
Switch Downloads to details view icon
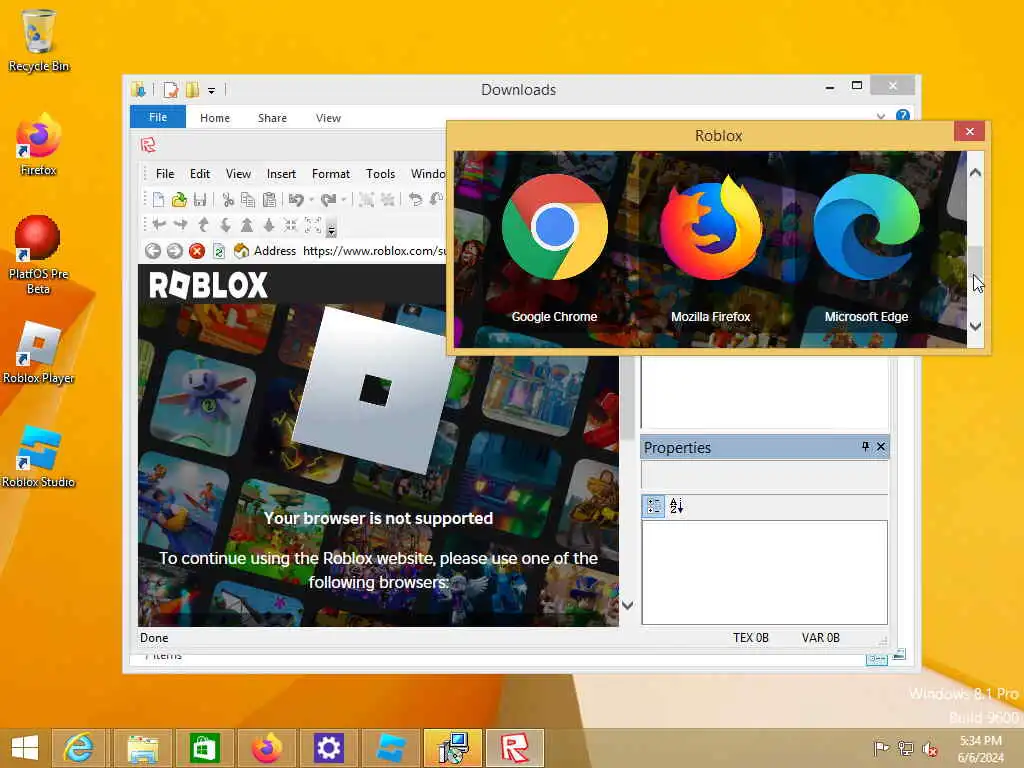point(876,659)
